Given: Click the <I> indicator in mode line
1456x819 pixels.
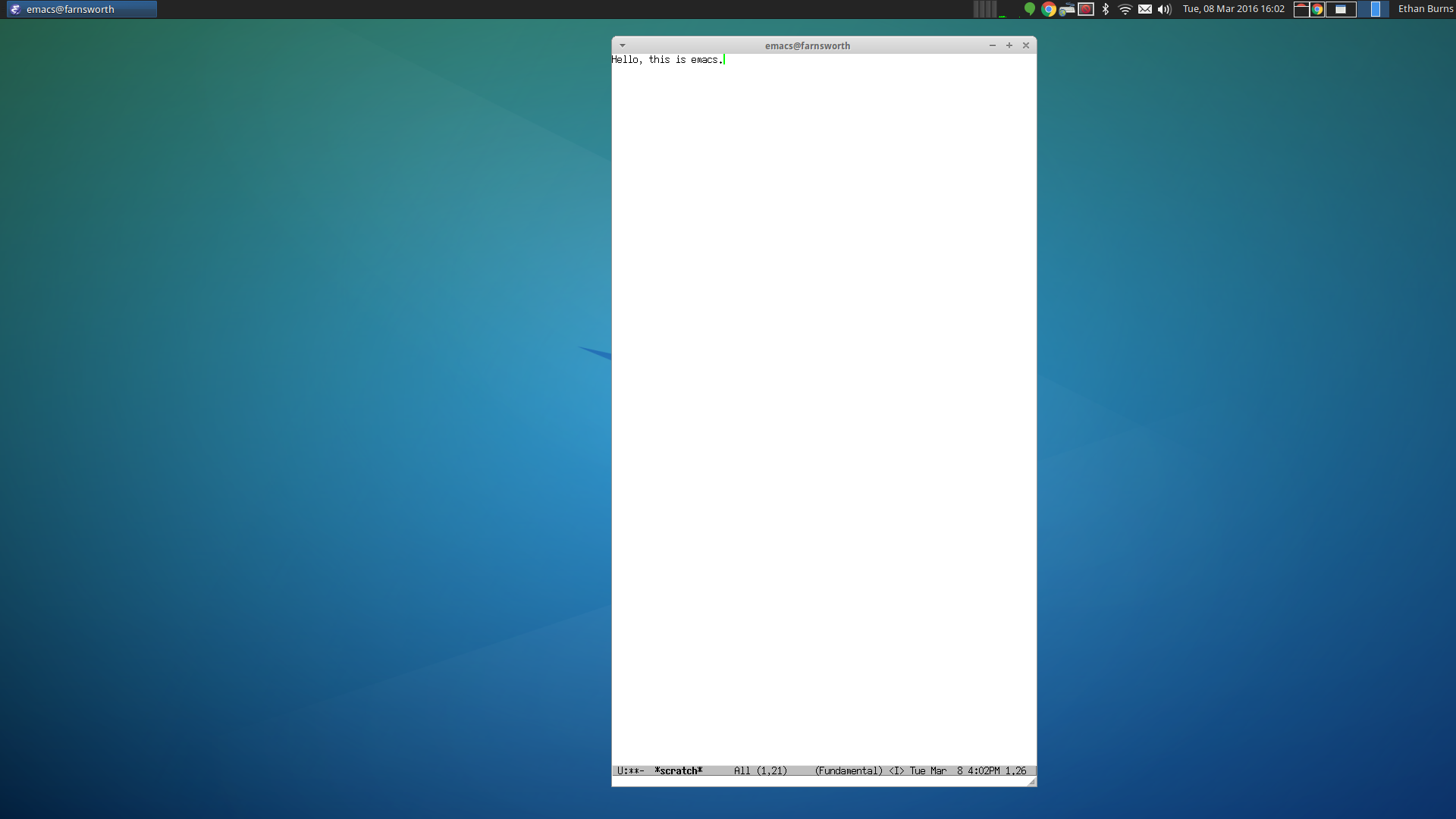Looking at the screenshot, I should [896, 770].
